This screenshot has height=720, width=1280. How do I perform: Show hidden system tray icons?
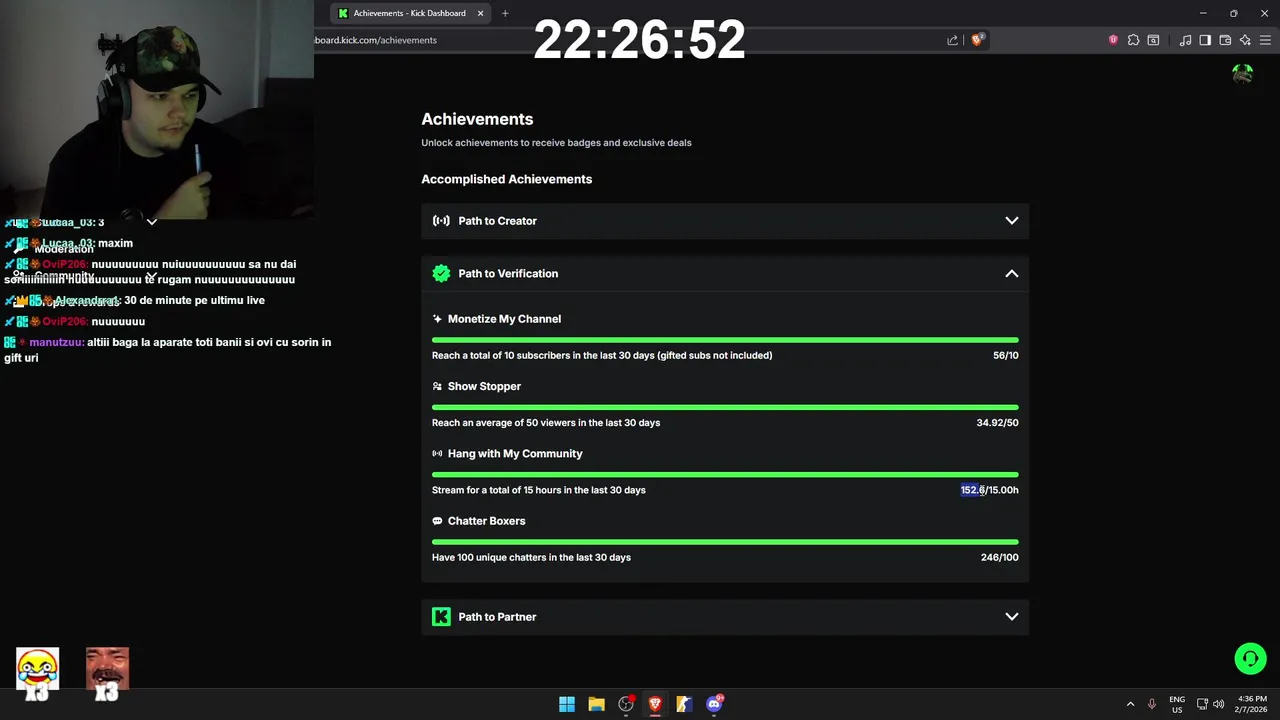coord(1130,704)
